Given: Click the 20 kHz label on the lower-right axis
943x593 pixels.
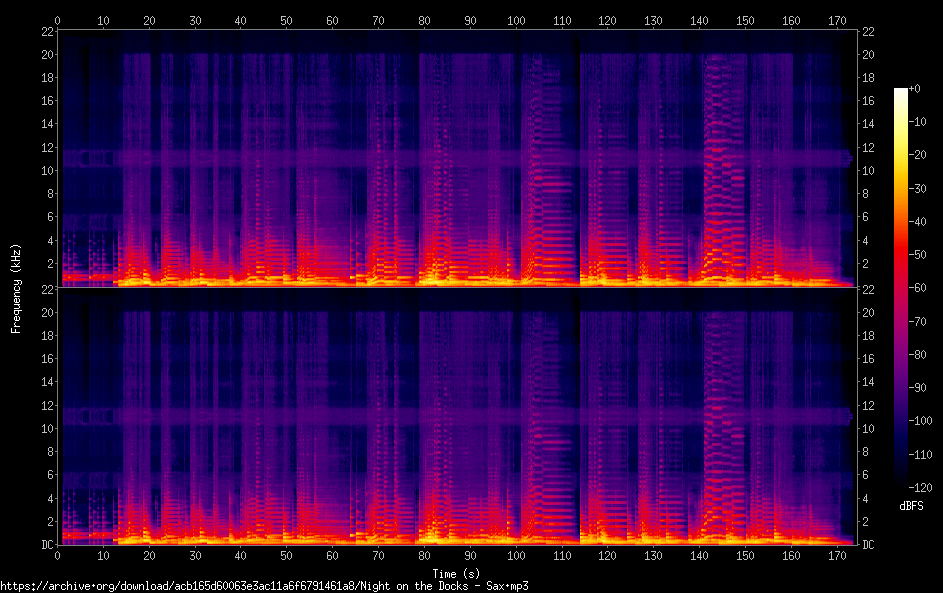Looking at the screenshot, I should point(869,312).
